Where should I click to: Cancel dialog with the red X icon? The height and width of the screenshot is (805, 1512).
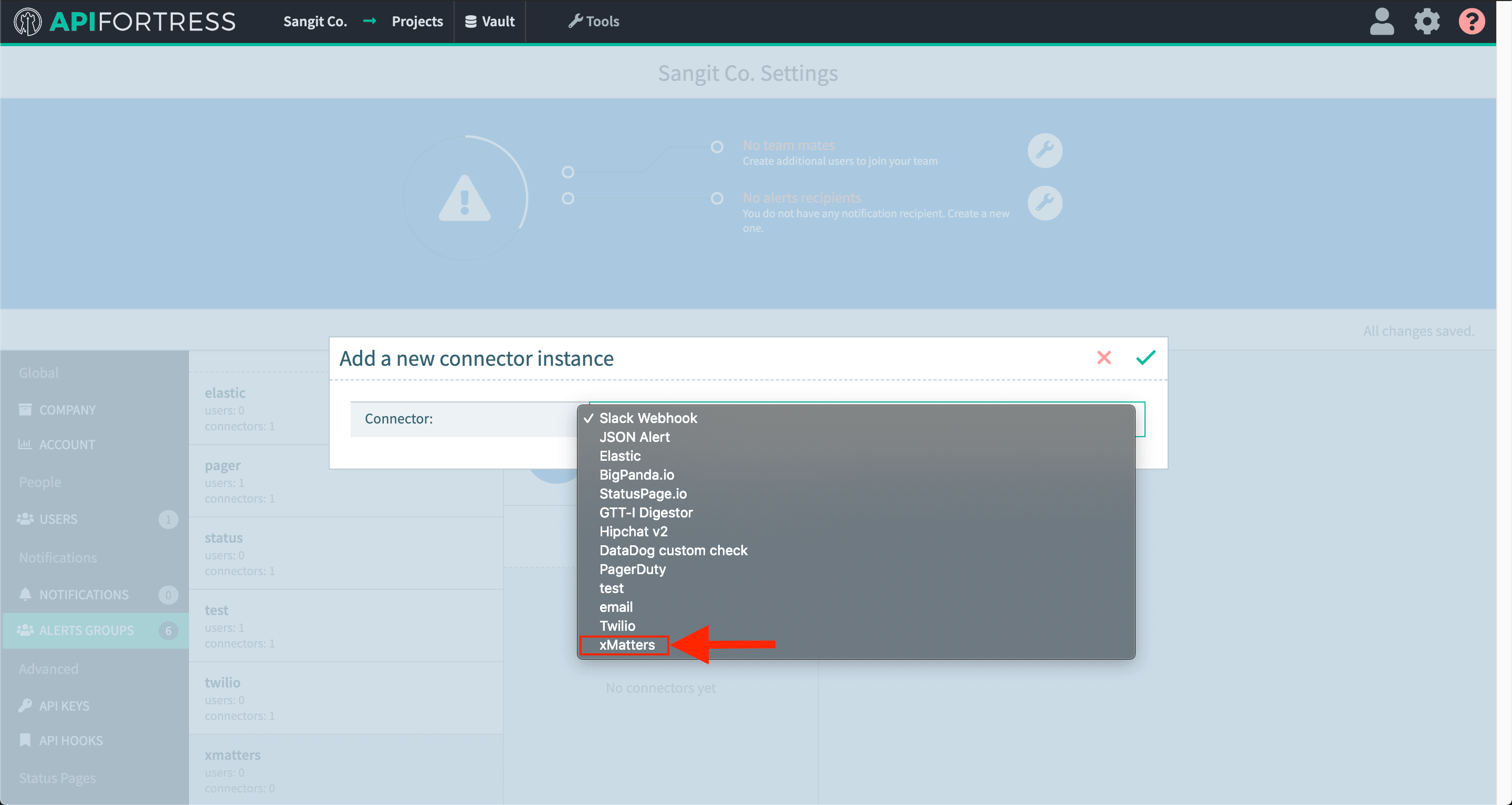[1104, 357]
